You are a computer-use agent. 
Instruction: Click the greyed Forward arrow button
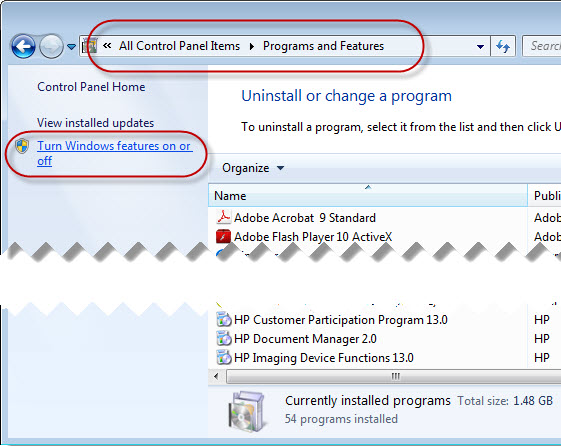tap(51, 46)
